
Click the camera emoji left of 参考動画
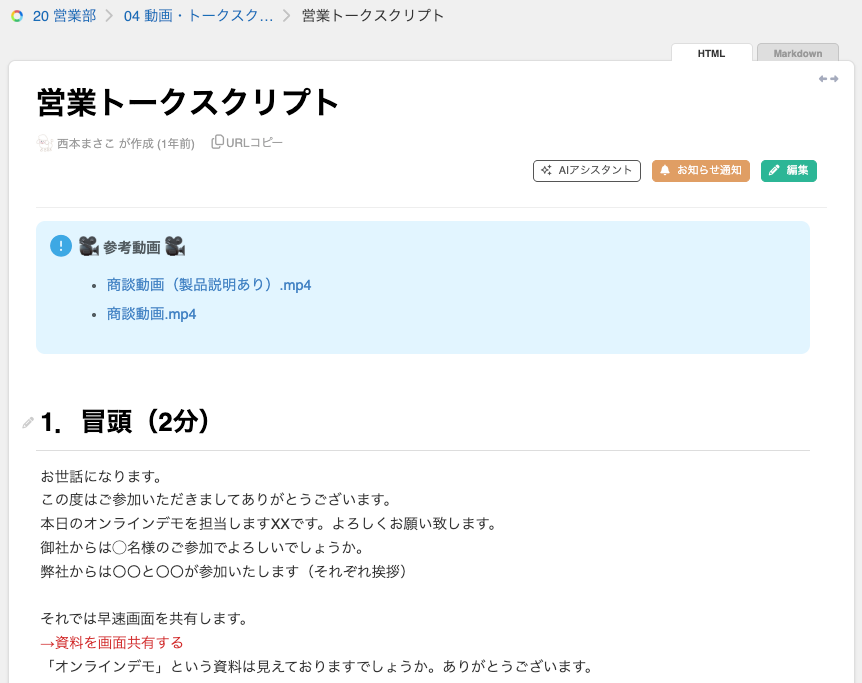[x=88, y=246]
